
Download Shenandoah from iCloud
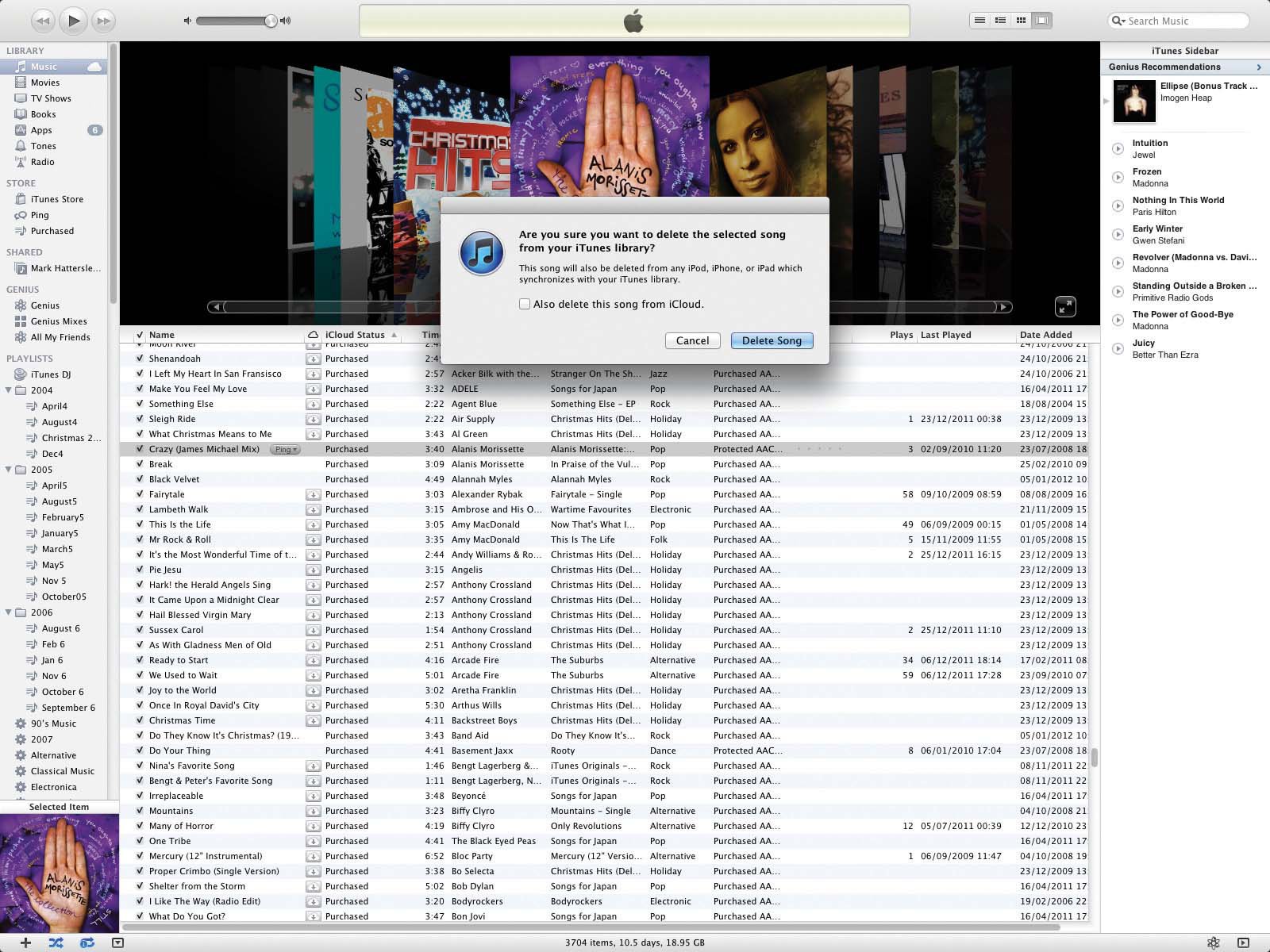[x=313, y=359]
